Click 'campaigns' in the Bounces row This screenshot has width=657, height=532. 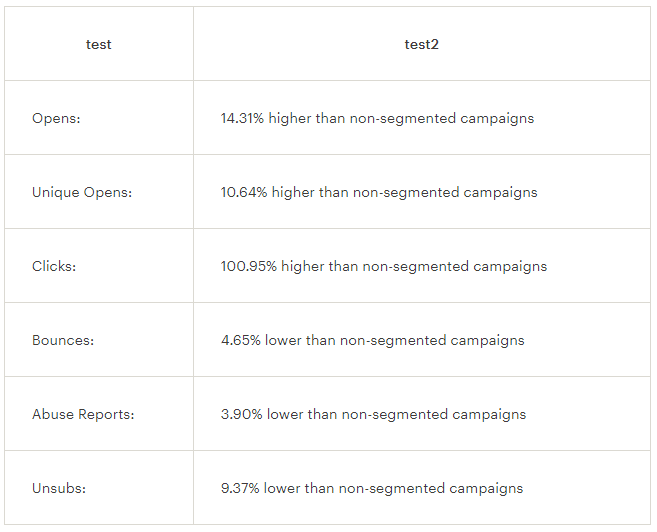pos(487,341)
